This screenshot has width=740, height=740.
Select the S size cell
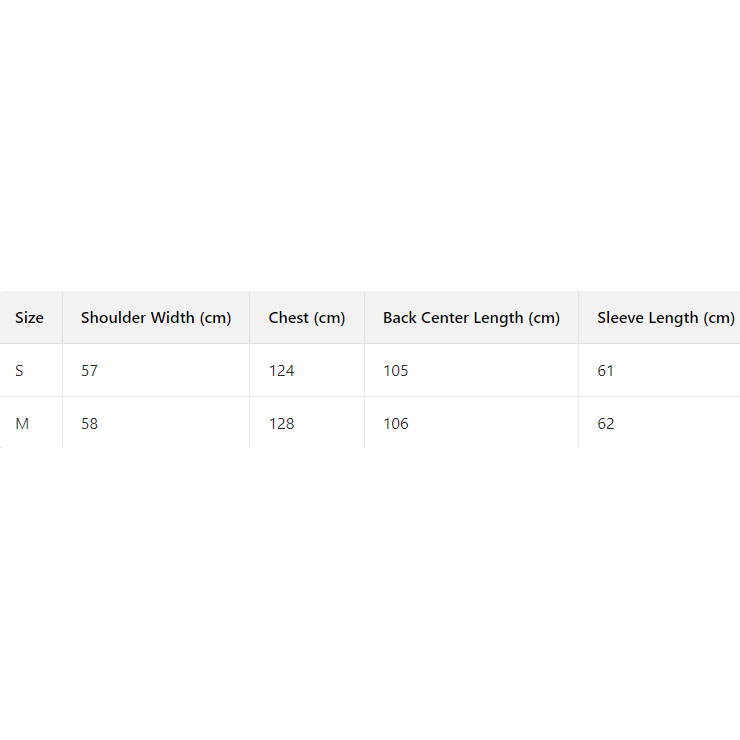pyautogui.click(x=19, y=371)
